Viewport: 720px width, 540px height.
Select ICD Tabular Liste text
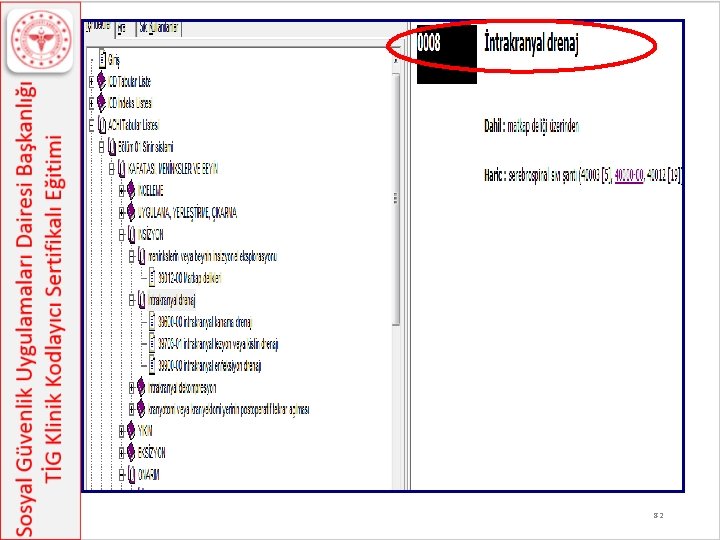[129, 82]
